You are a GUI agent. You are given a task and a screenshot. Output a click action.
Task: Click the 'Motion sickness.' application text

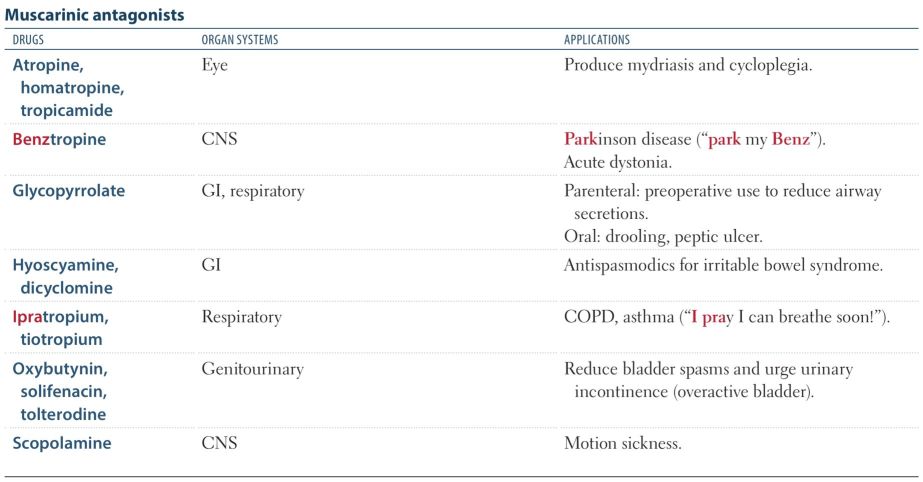click(623, 442)
